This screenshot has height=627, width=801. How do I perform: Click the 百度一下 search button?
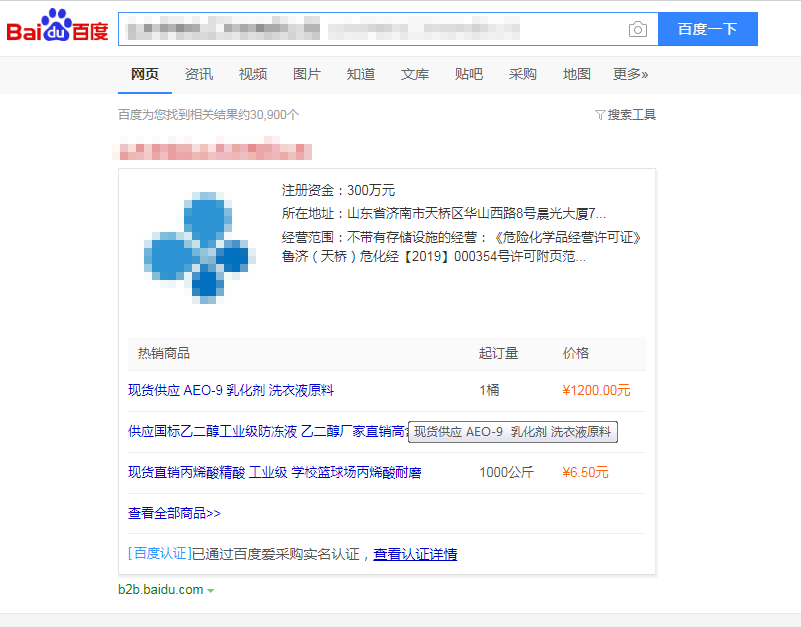(707, 29)
